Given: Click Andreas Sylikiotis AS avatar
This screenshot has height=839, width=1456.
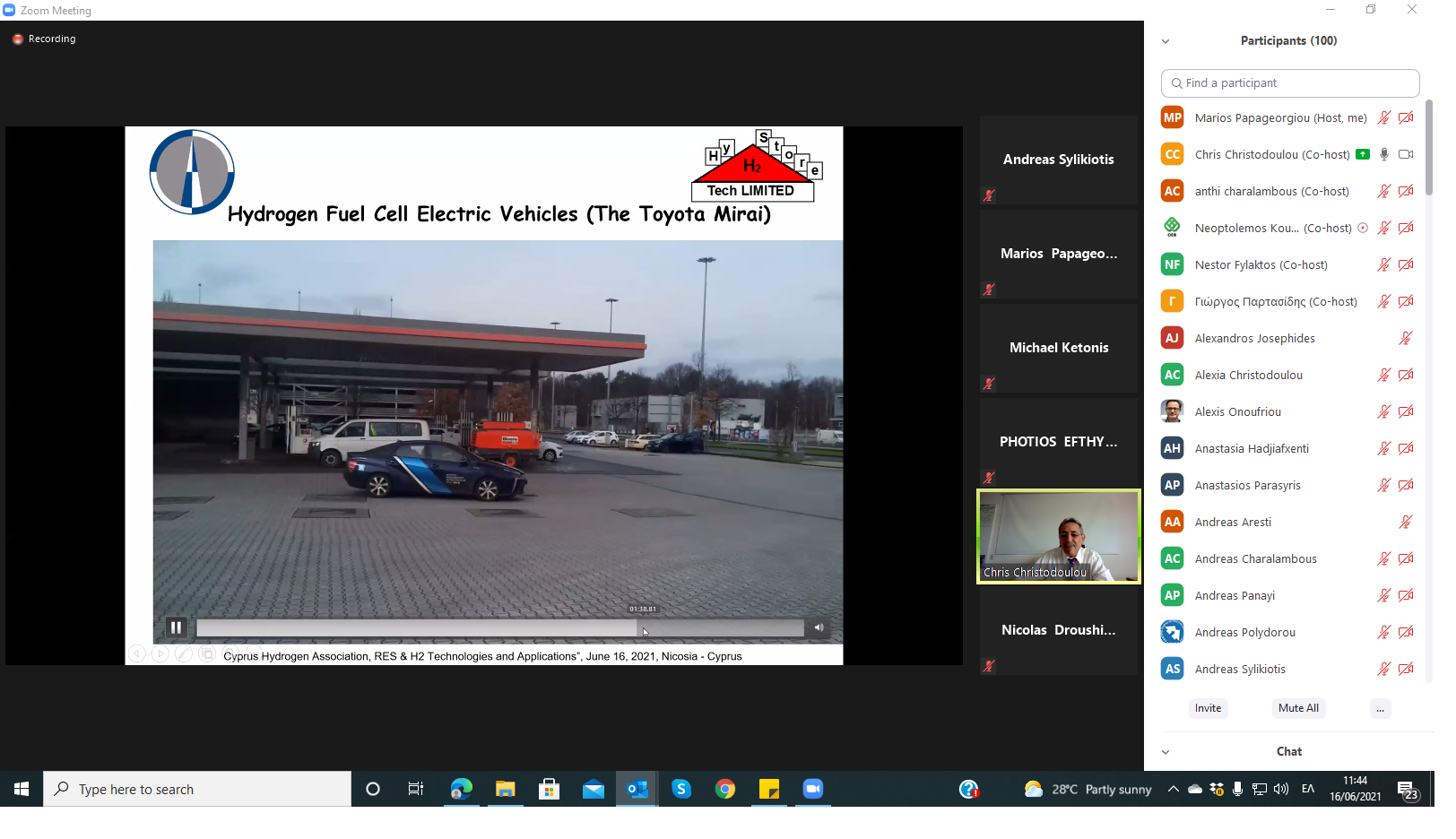Looking at the screenshot, I should coord(1172,669).
